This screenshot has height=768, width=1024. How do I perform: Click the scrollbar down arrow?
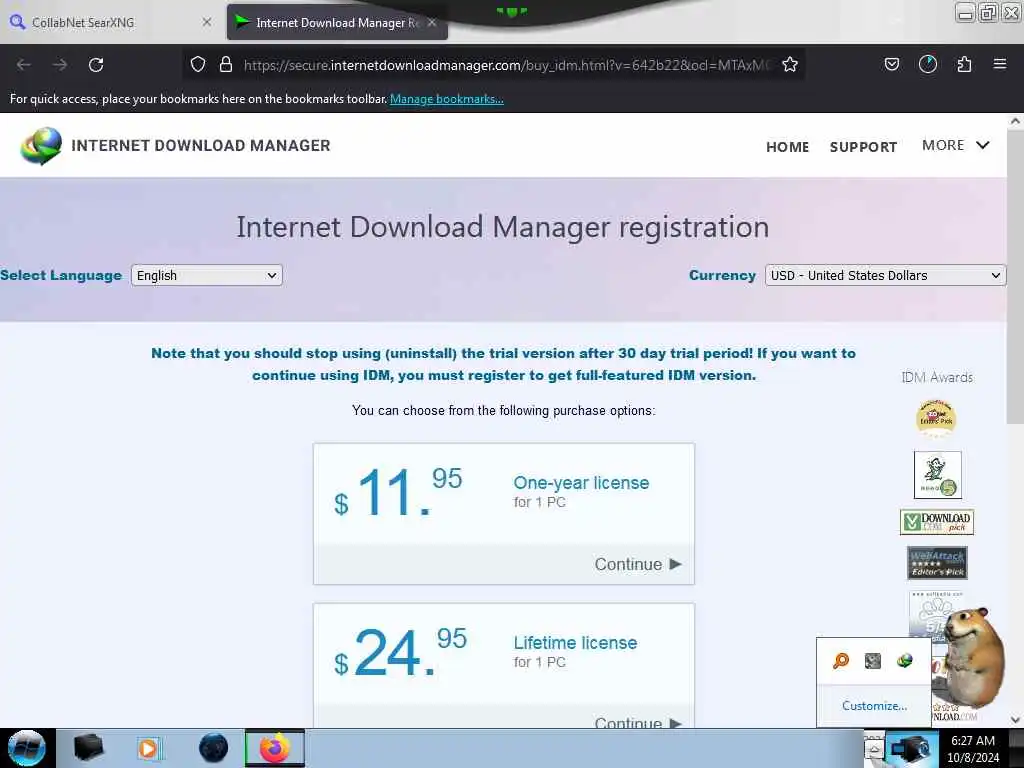point(1015,720)
